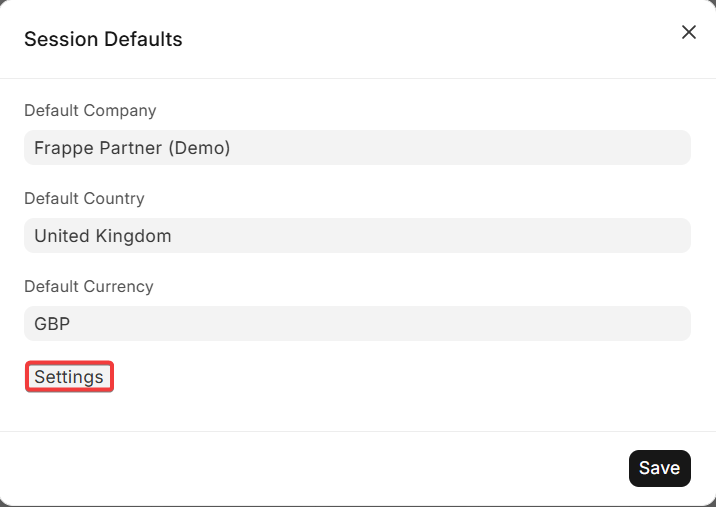Save the session defaults

[x=659, y=468]
